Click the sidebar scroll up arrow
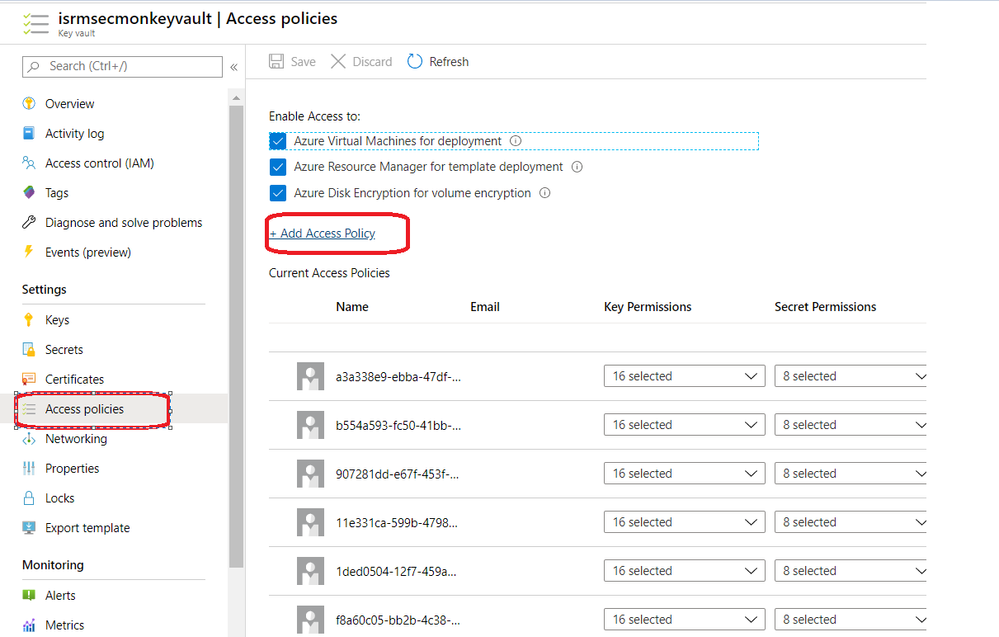The height and width of the screenshot is (637, 999). 236,97
